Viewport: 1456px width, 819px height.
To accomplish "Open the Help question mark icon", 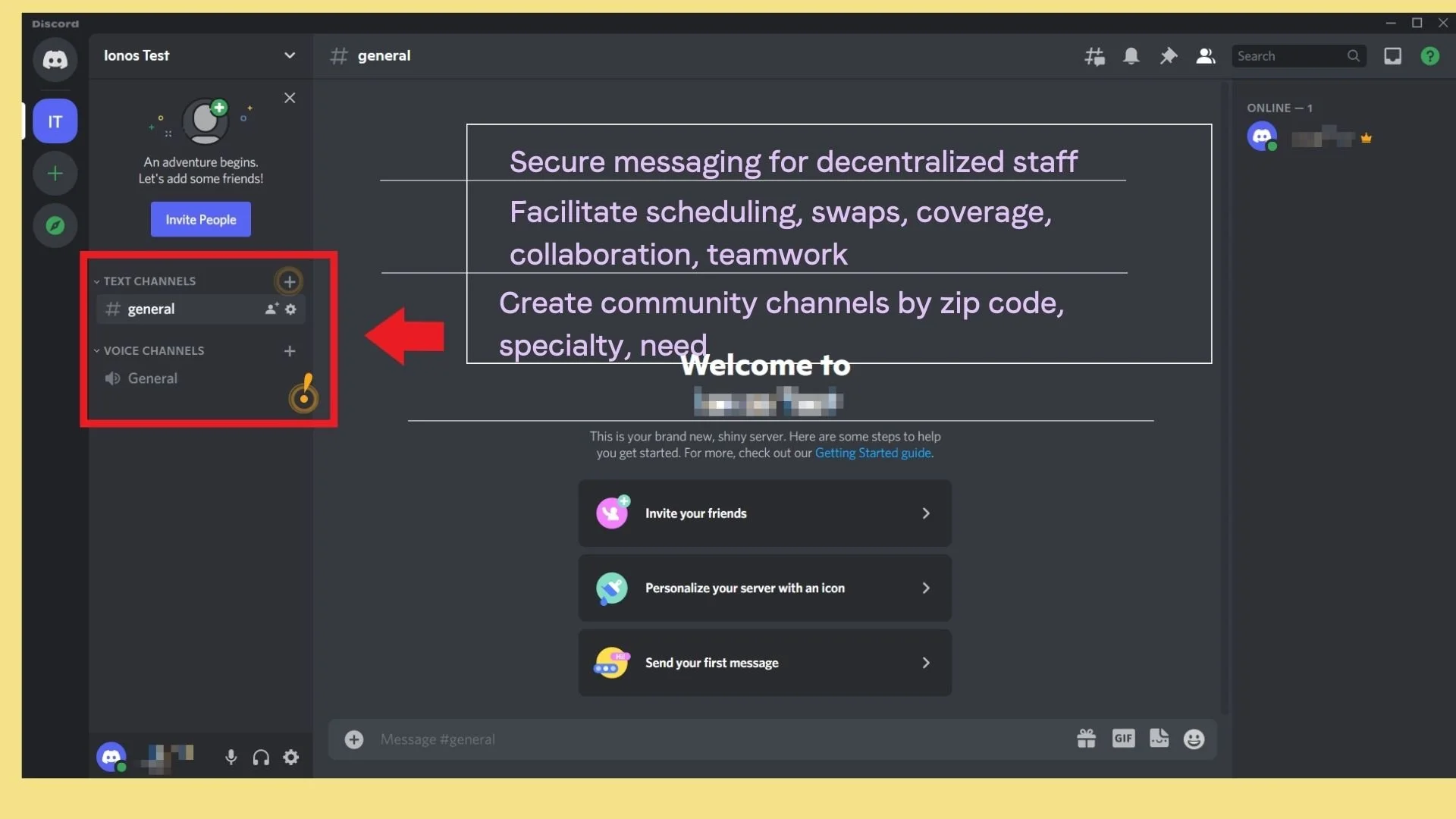I will (x=1429, y=56).
